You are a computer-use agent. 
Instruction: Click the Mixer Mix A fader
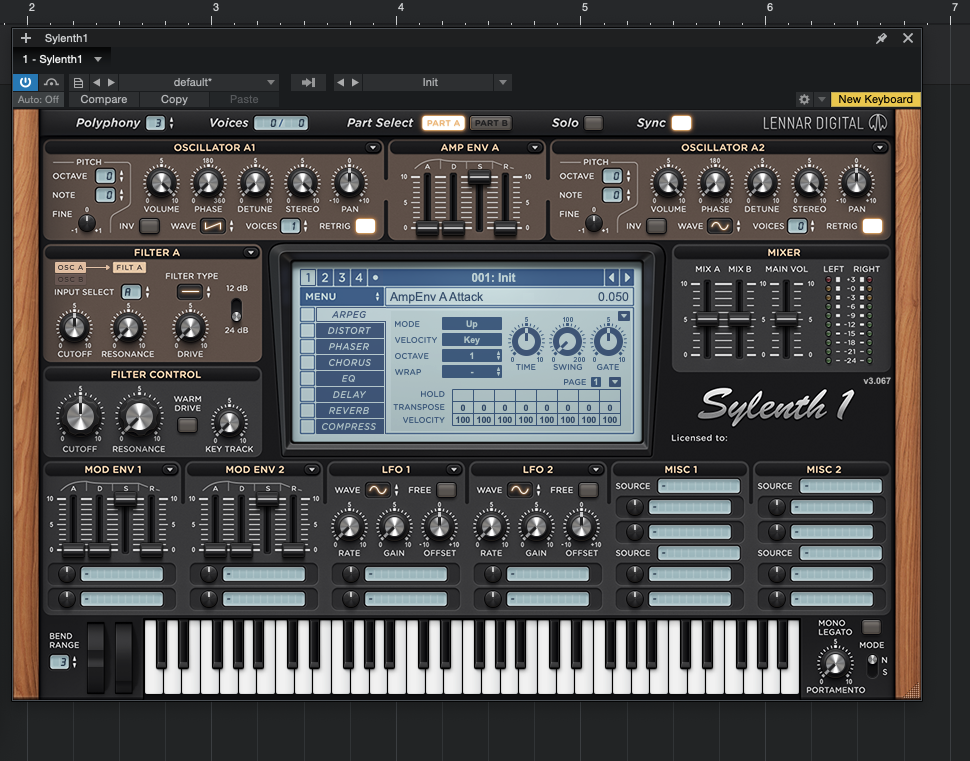click(x=706, y=320)
